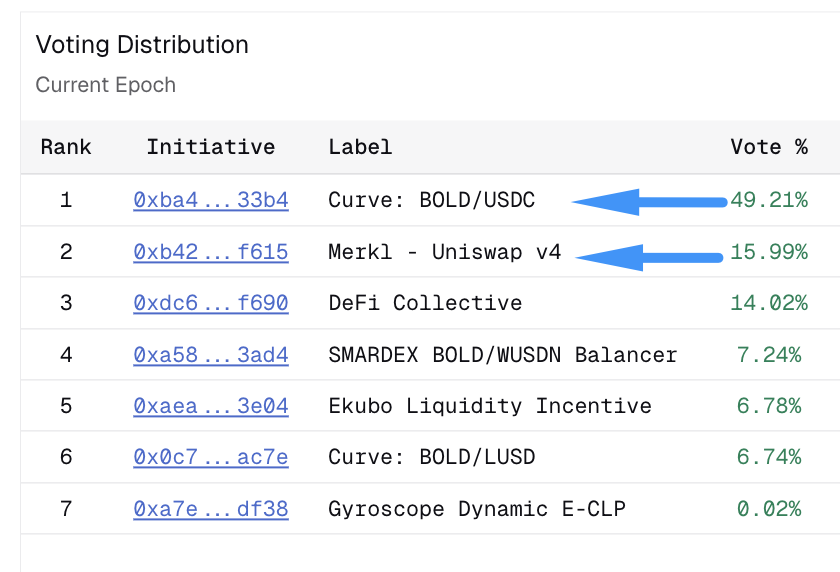The height and width of the screenshot is (572, 840).
Task: Open initiative link 0xa7e...df38
Action: [x=211, y=509]
